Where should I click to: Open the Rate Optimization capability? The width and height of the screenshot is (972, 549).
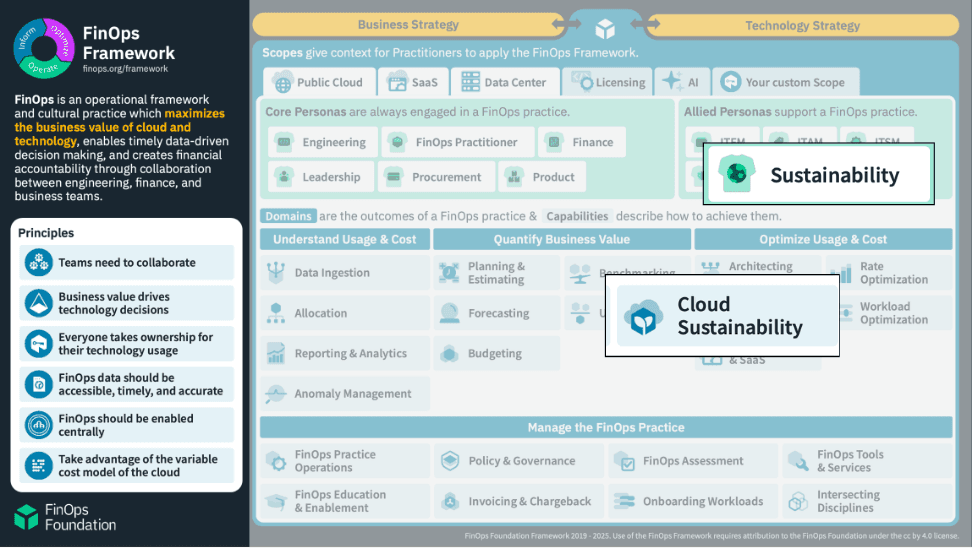click(888, 273)
